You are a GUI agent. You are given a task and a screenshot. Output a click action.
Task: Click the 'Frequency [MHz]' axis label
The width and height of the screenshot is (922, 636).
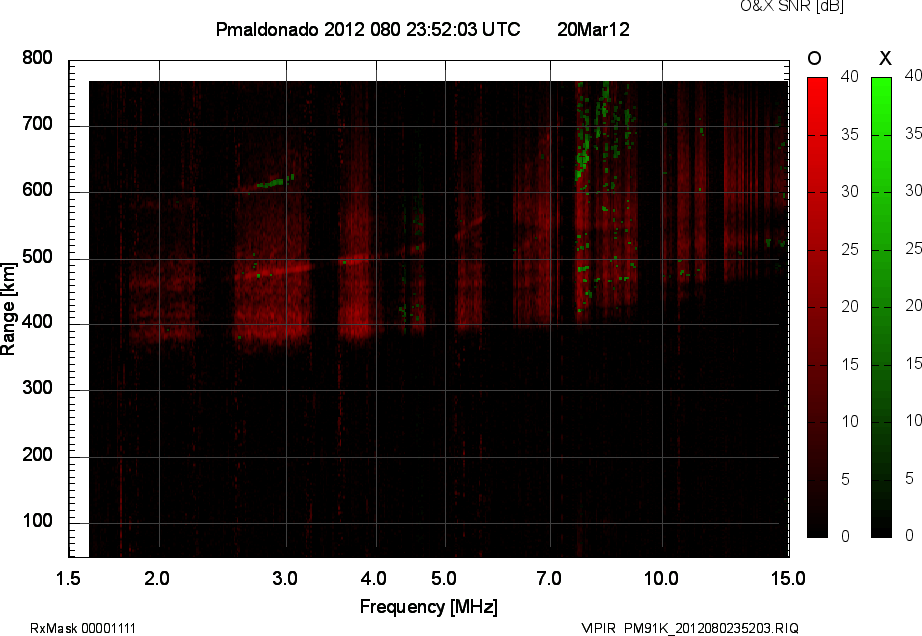pyautogui.click(x=429, y=607)
